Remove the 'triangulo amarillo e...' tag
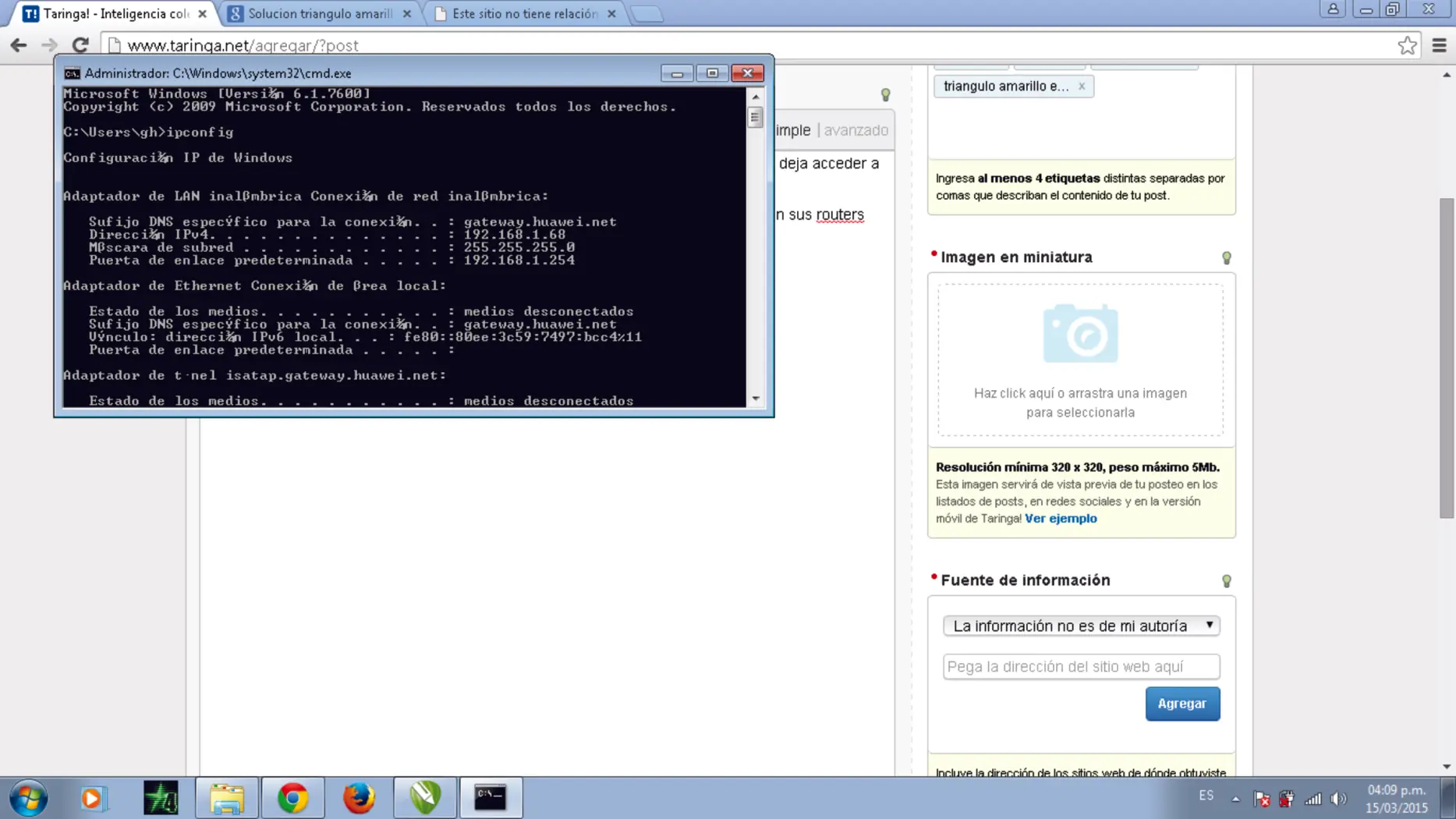The height and width of the screenshot is (819, 1456). pos(1082,86)
